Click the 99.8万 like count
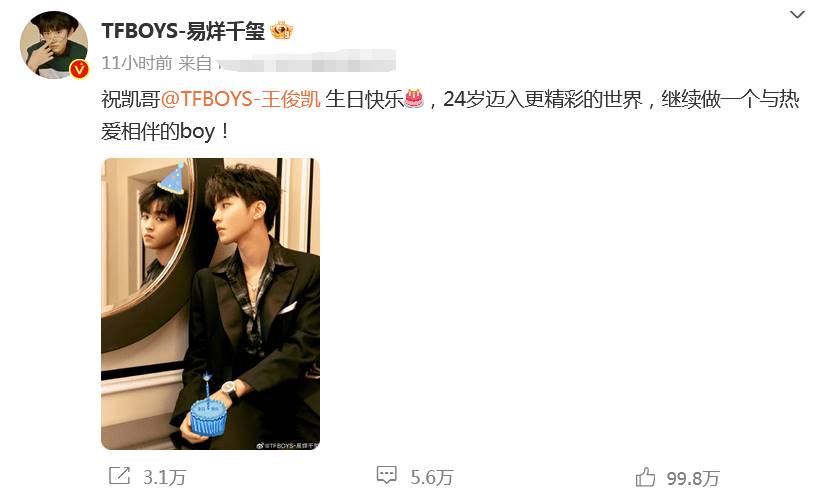 click(x=693, y=478)
